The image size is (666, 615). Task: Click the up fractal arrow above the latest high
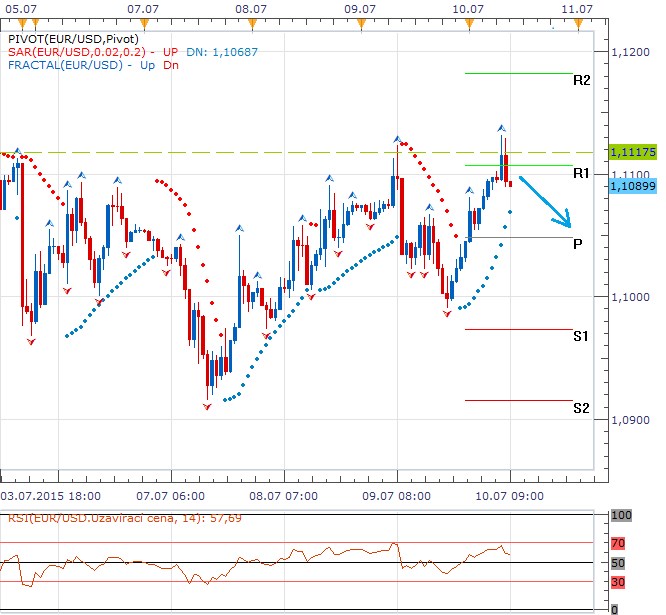tap(502, 128)
